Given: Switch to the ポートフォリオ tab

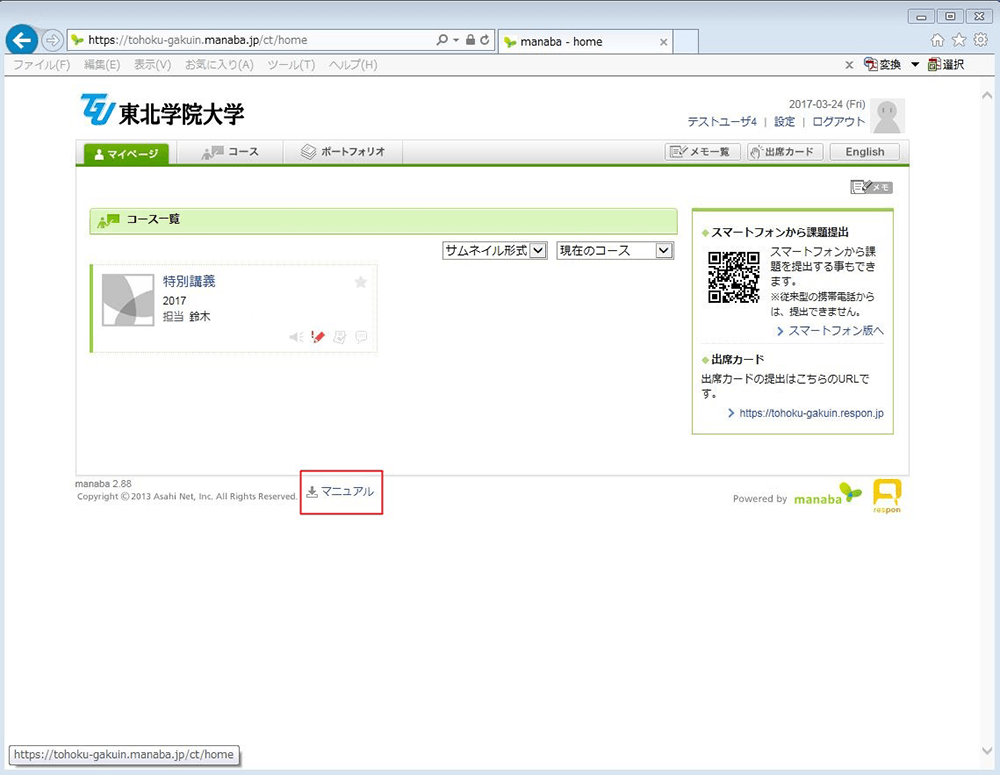Looking at the screenshot, I should tap(343, 152).
